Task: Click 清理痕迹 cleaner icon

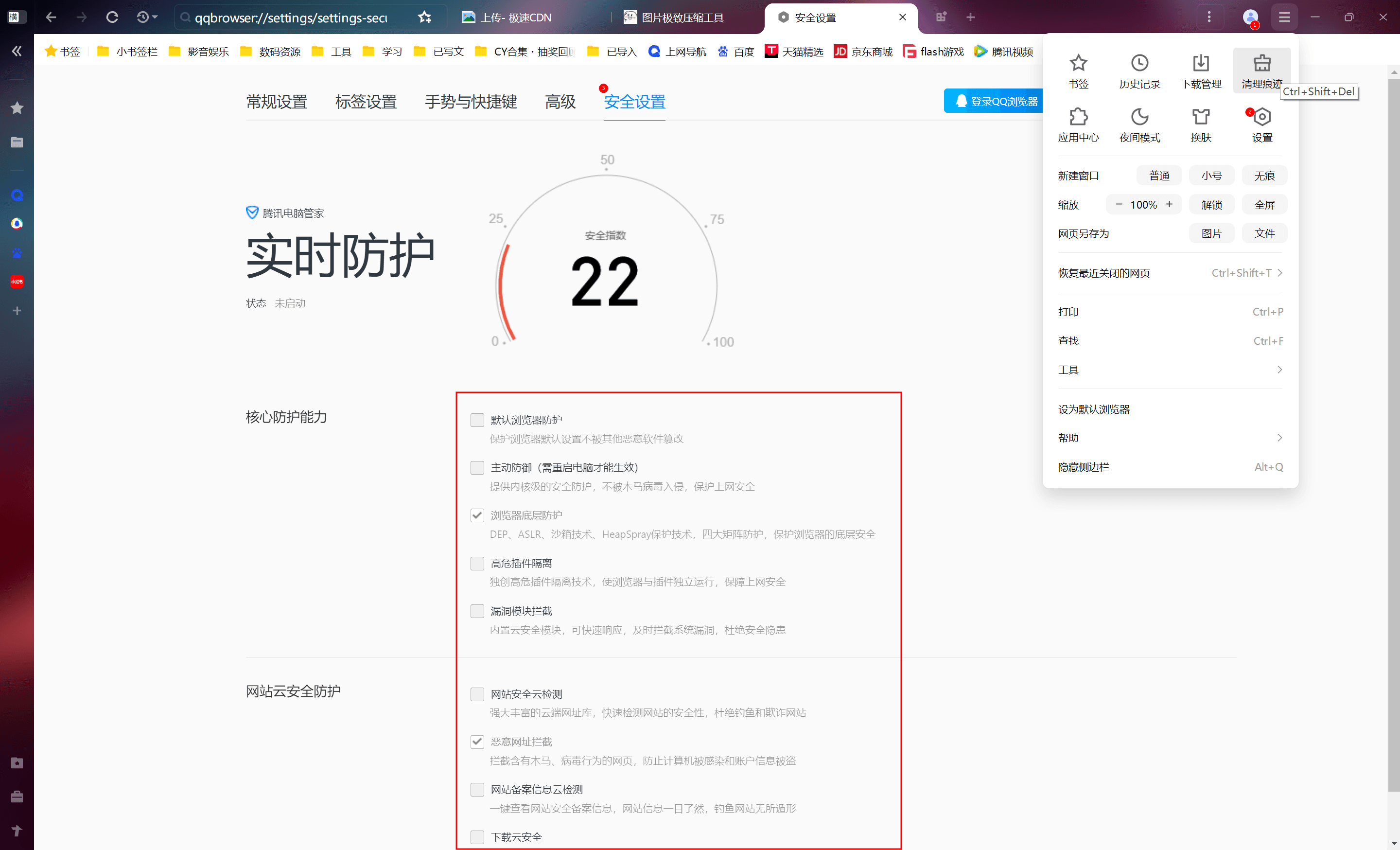Action: click(x=1261, y=63)
